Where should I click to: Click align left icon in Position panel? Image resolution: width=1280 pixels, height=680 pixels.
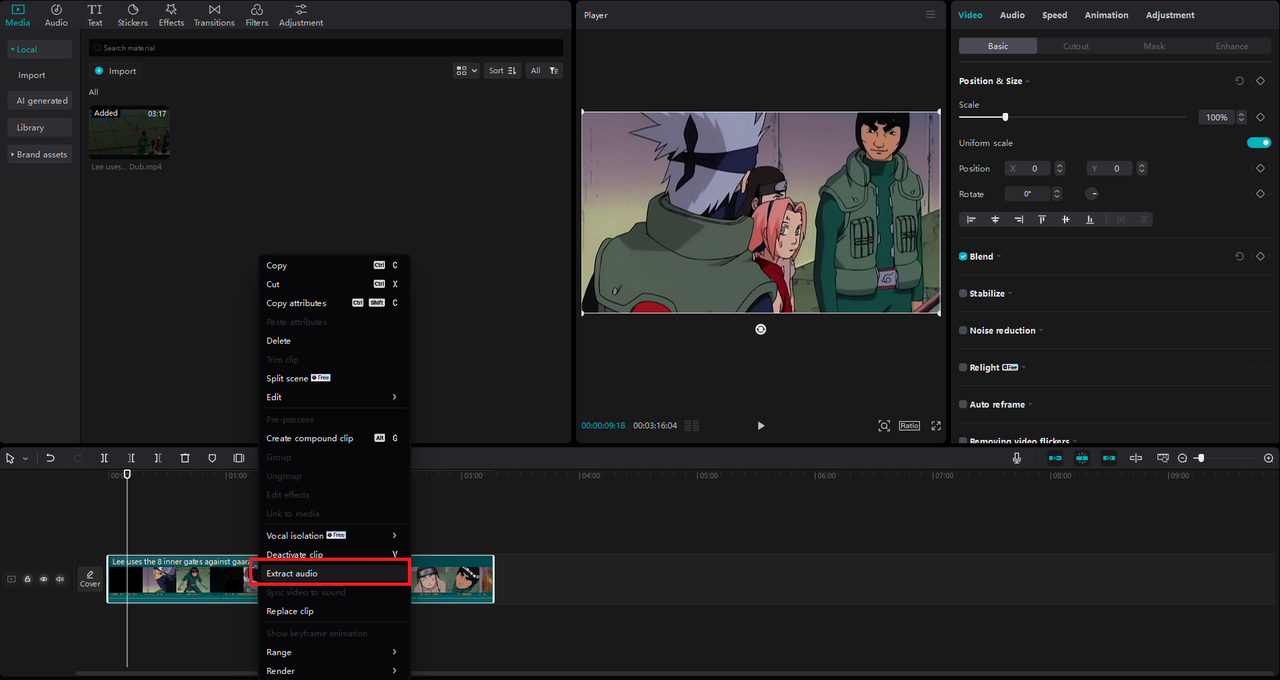(x=971, y=219)
